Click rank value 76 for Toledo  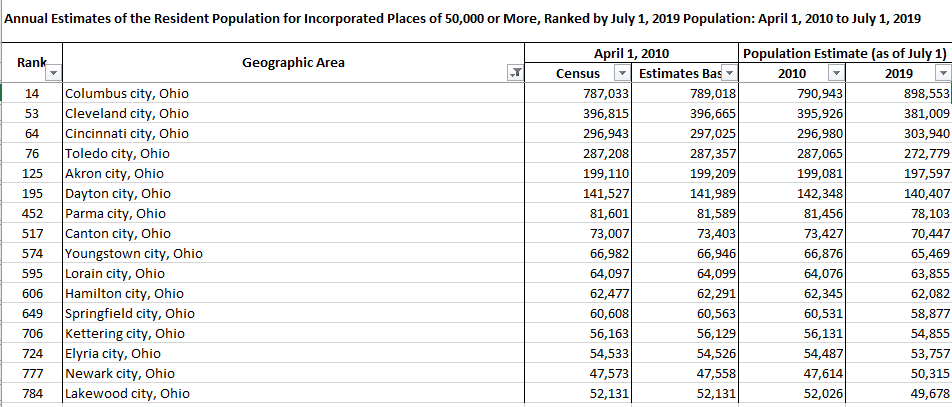pyautogui.click(x=32, y=154)
